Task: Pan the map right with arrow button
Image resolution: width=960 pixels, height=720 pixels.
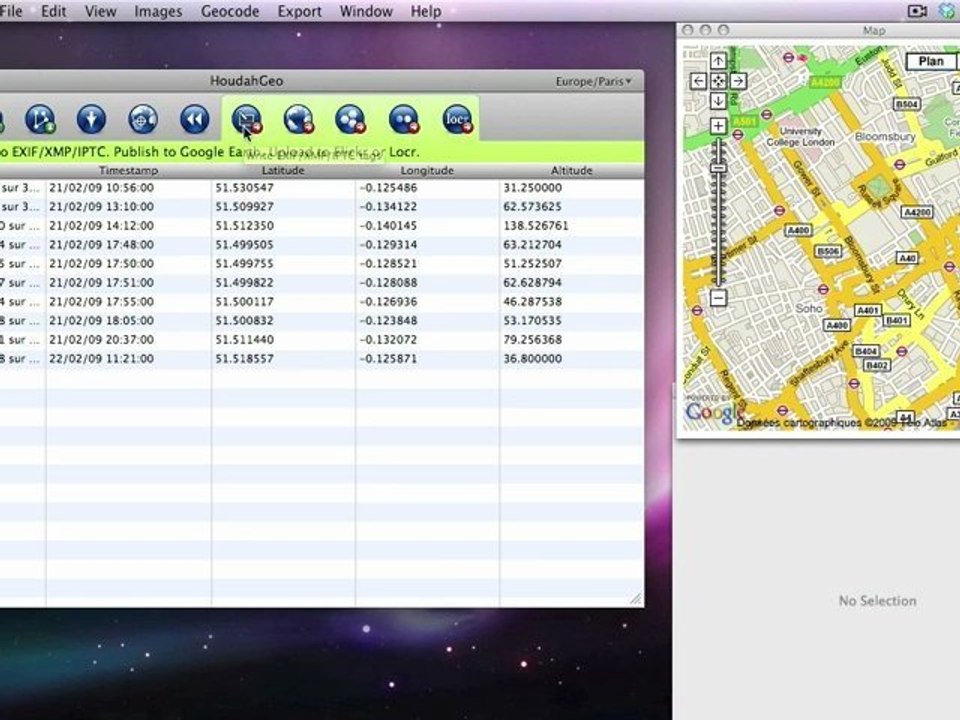Action: pyautogui.click(x=738, y=81)
